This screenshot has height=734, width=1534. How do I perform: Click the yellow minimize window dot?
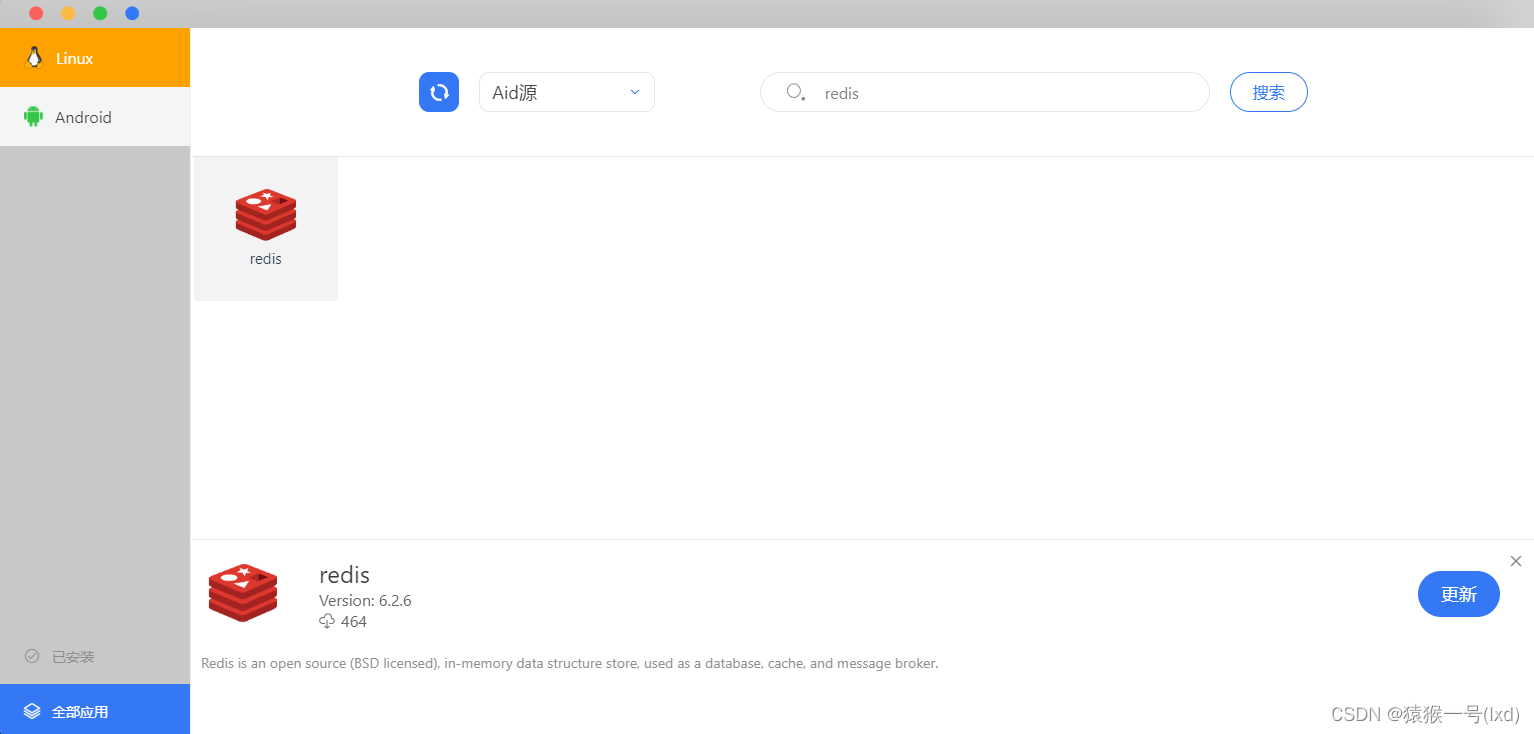coord(68,14)
